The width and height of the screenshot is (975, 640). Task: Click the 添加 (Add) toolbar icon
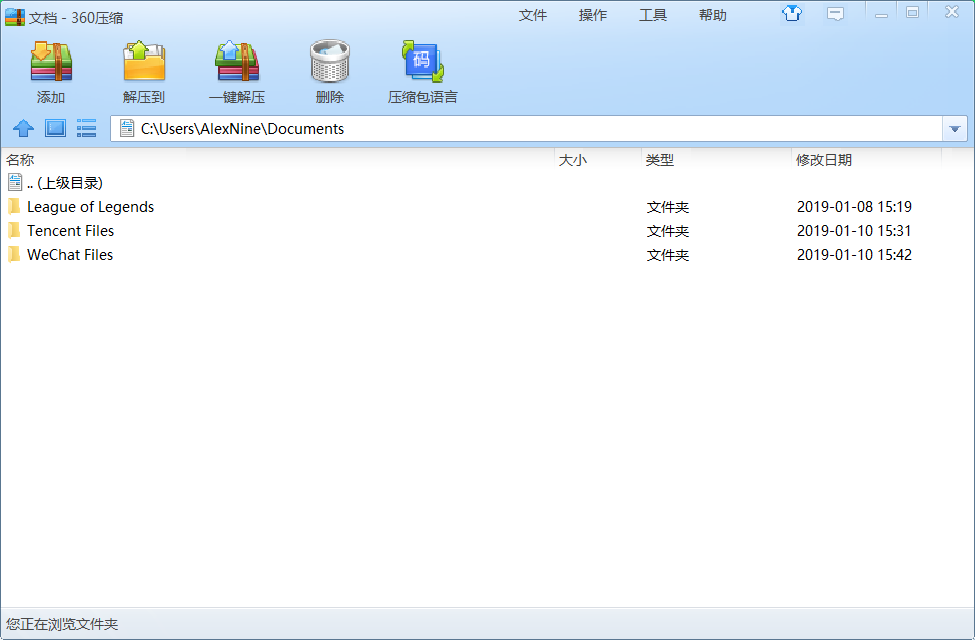tap(51, 61)
